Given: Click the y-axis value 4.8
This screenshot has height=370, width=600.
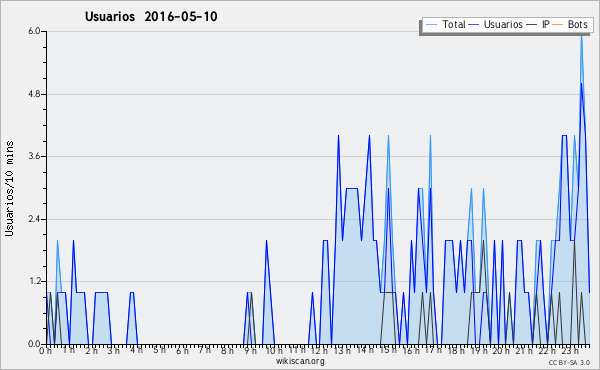Looking at the screenshot, I should coord(34,94).
